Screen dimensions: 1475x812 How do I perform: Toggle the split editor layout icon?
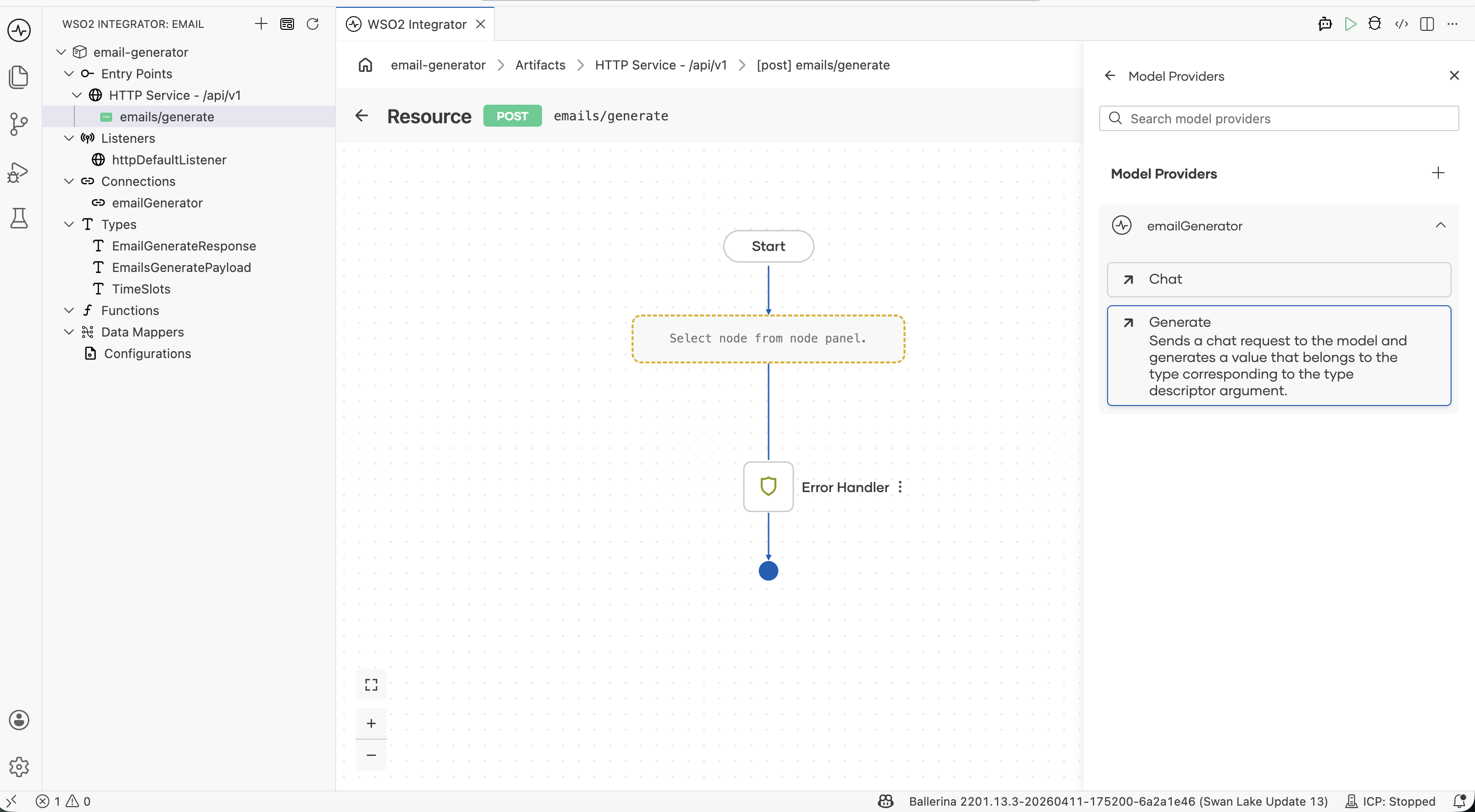pyautogui.click(x=1427, y=24)
